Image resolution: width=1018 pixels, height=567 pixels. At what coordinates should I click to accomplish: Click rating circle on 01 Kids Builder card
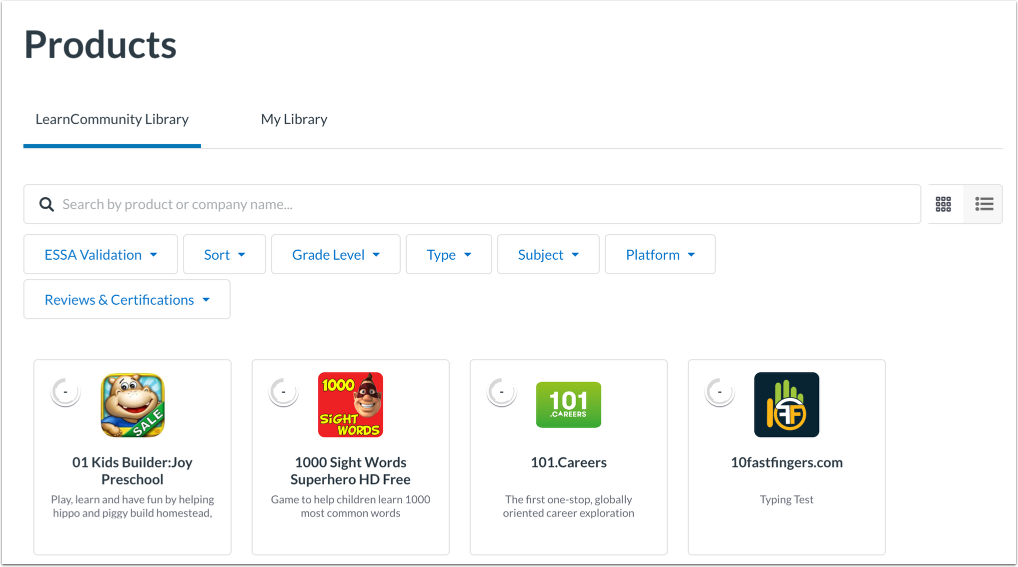65,392
